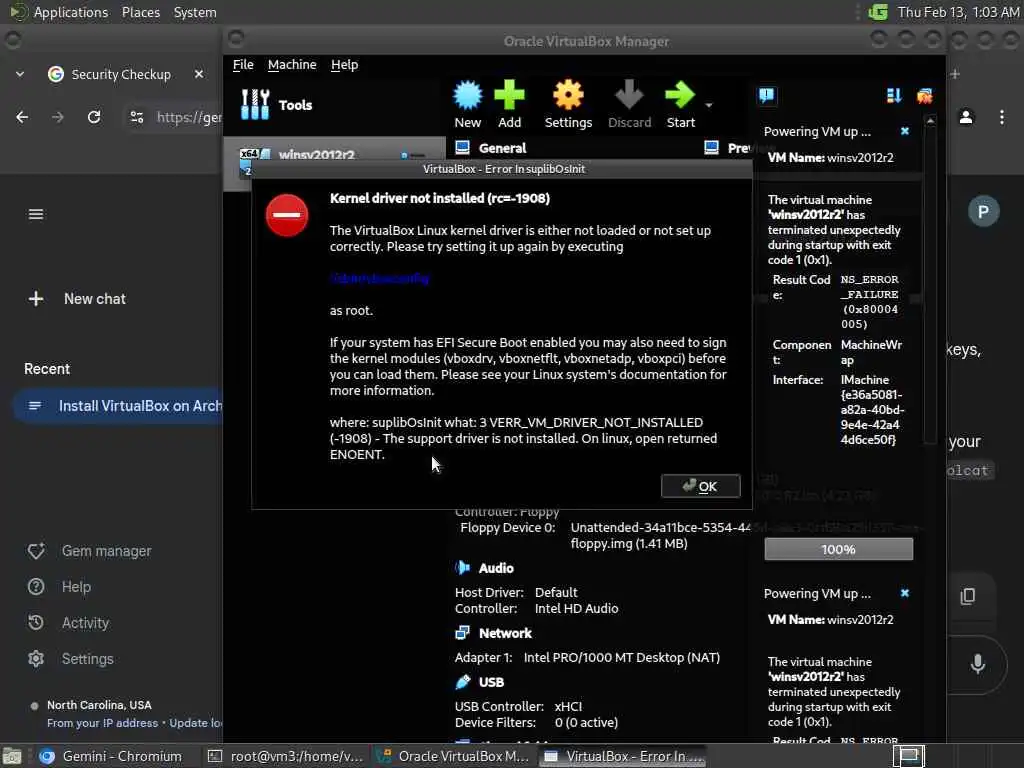Open Places menu in top panel

[x=140, y=12]
